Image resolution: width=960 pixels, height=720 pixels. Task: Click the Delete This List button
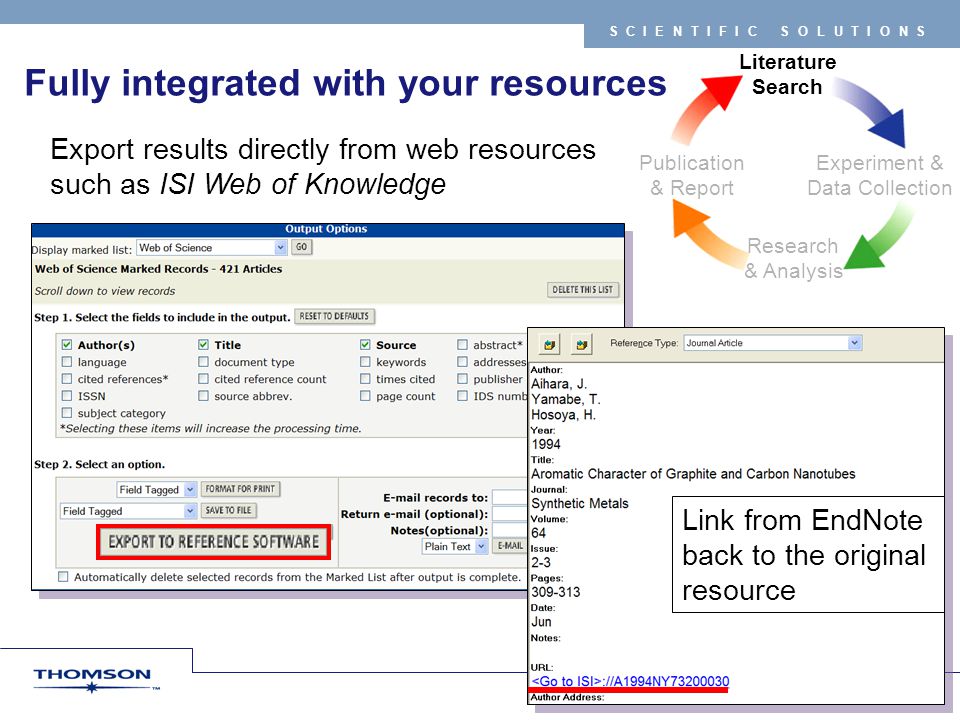tap(582, 290)
